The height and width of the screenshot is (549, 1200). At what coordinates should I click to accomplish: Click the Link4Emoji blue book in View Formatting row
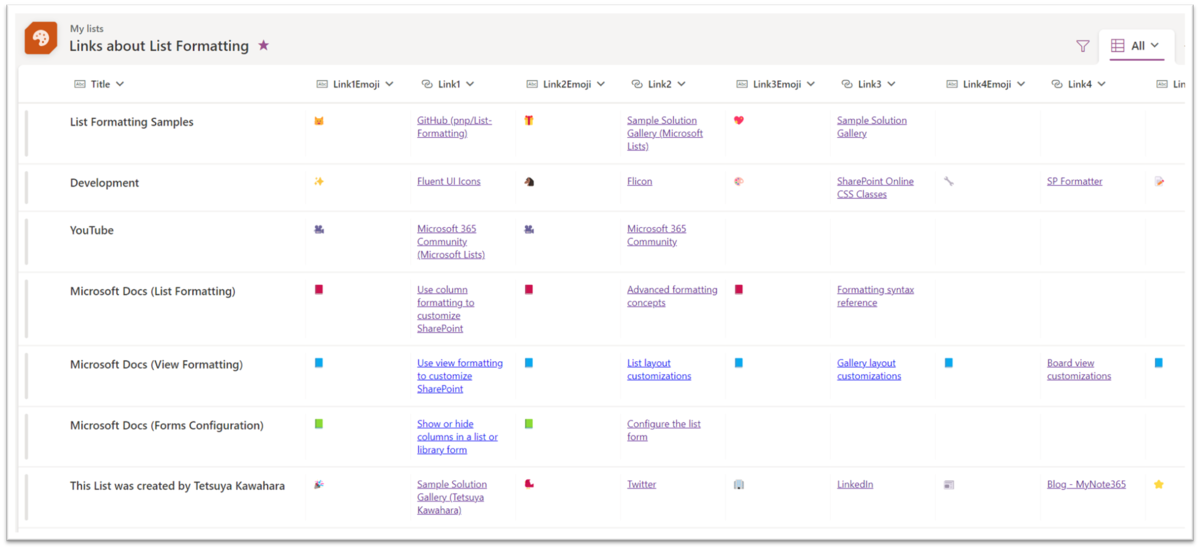pos(949,363)
